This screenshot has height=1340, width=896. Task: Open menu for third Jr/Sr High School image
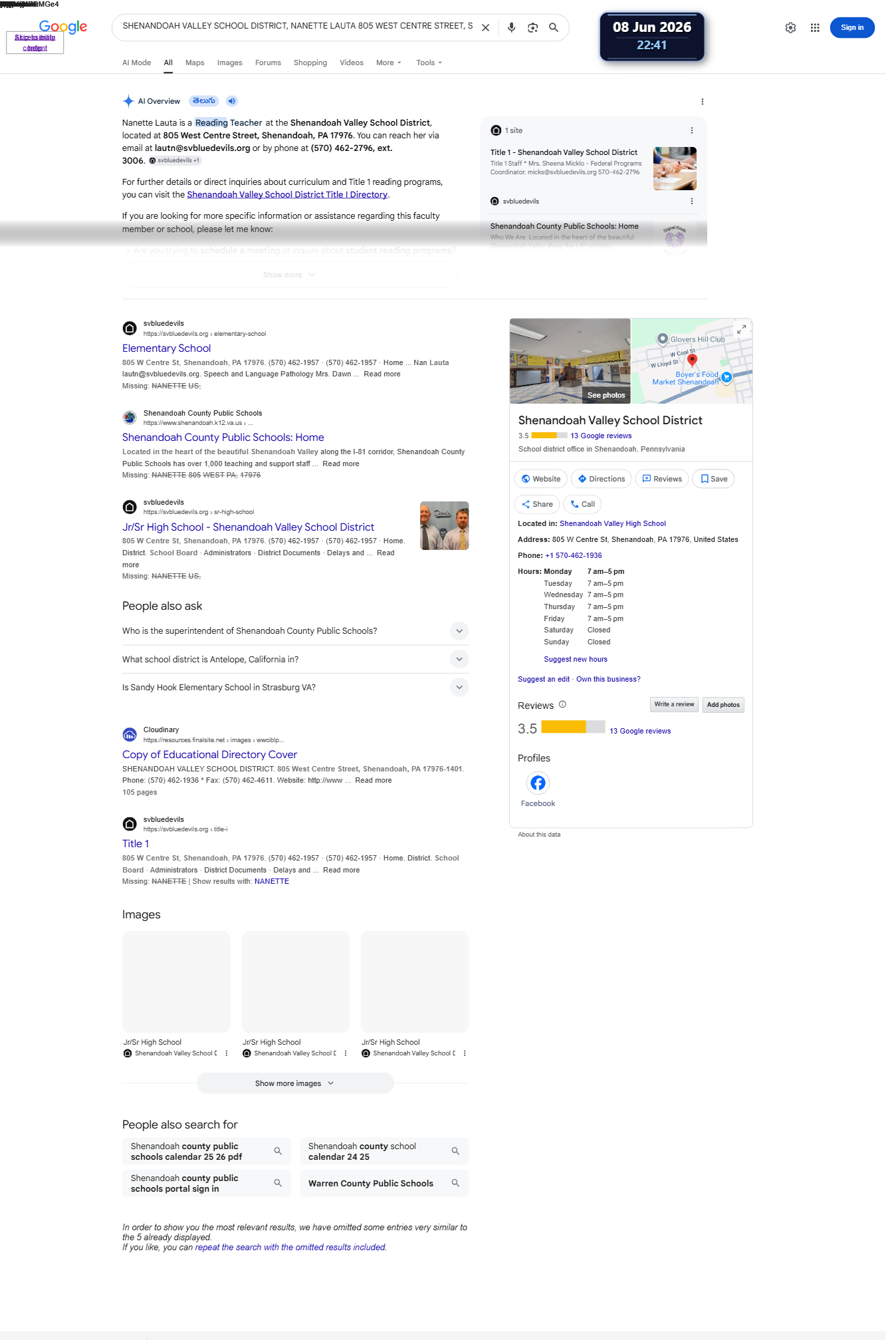pyautogui.click(x=465, y=1053)
